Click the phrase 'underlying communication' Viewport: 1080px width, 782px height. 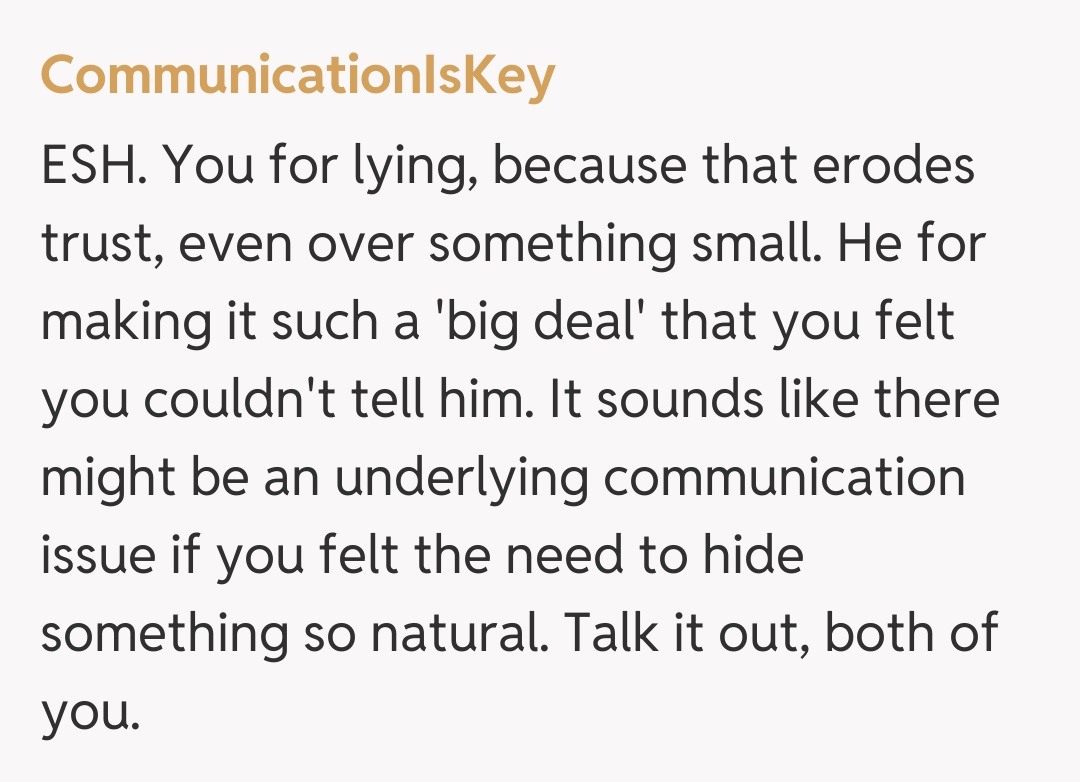click(650, 478)
